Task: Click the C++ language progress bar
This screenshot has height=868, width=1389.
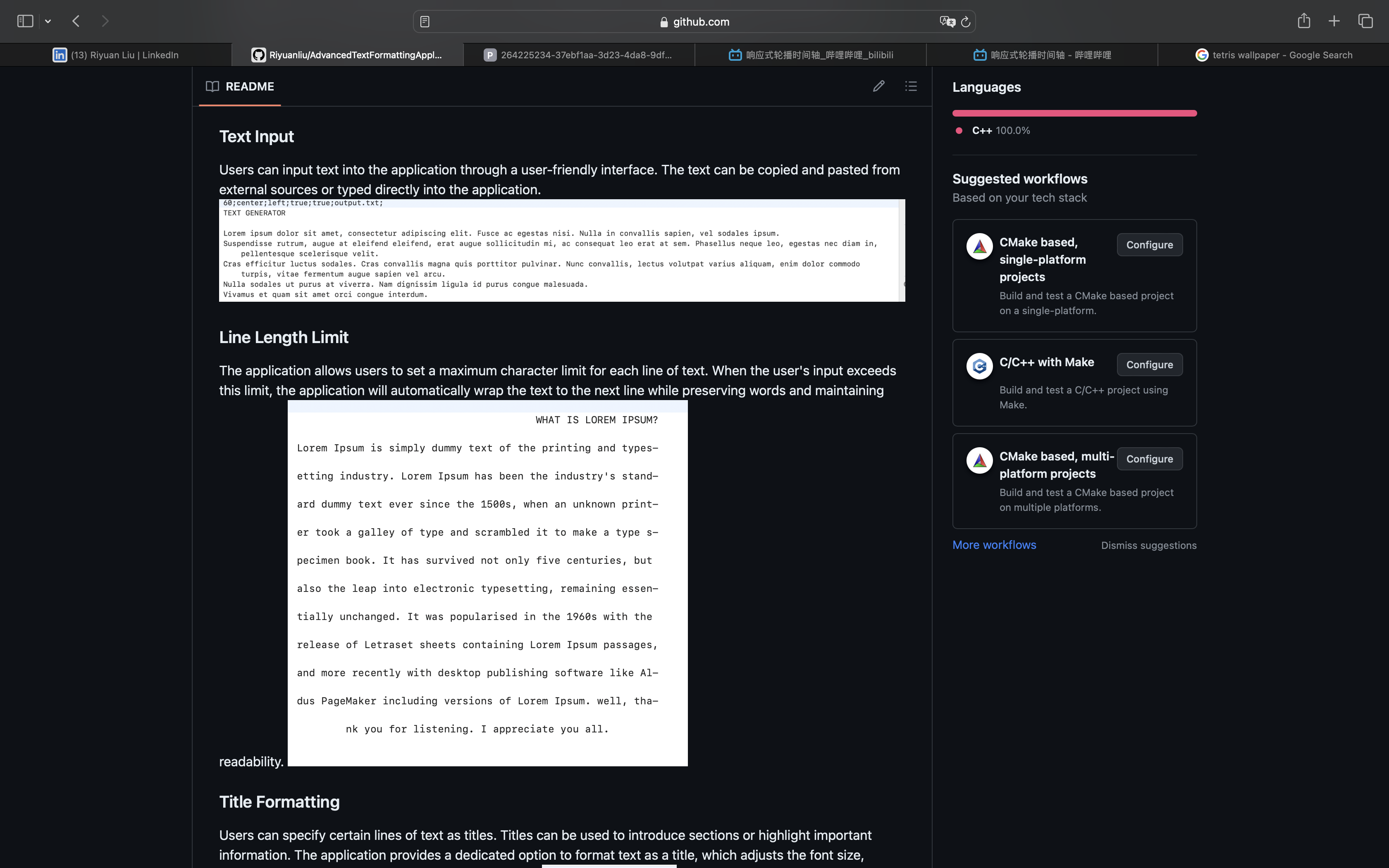Action: (x=1074, y=113)
